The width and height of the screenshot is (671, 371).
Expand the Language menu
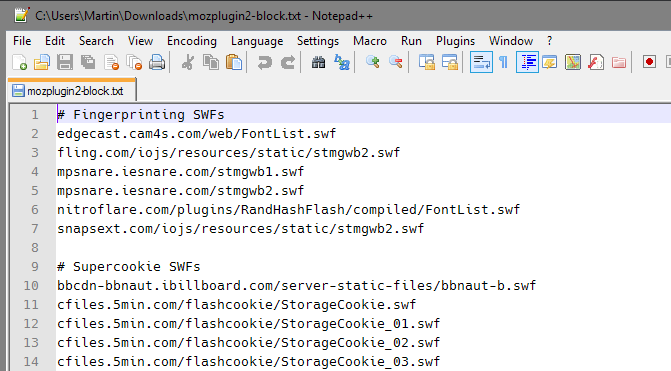(x=257, y=41)
